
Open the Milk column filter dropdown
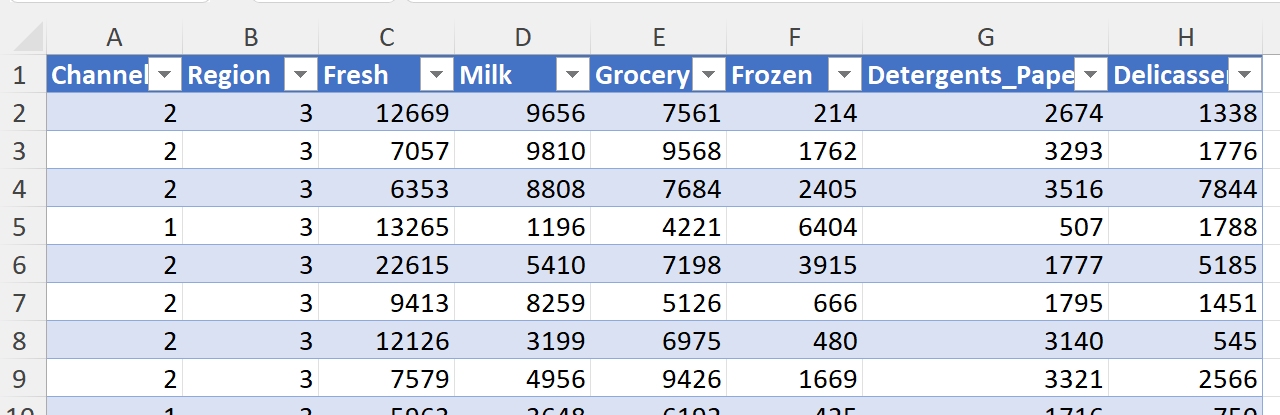pyautogui.click(x=574, y=76)
